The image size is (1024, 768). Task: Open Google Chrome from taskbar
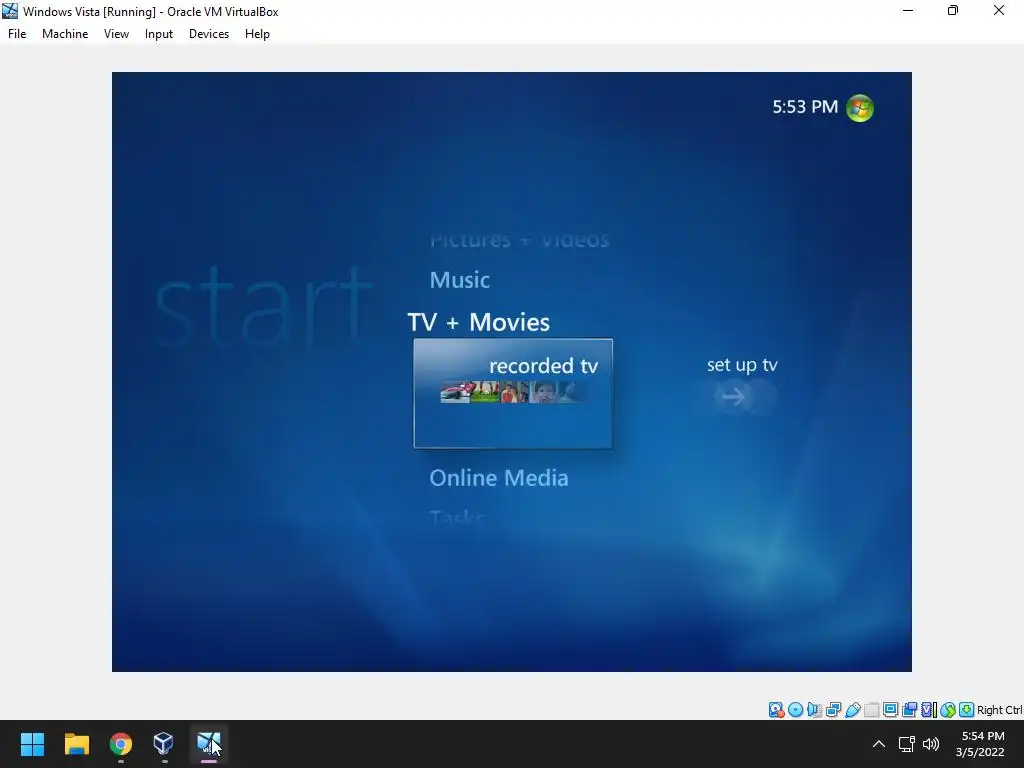pos(121,744)
